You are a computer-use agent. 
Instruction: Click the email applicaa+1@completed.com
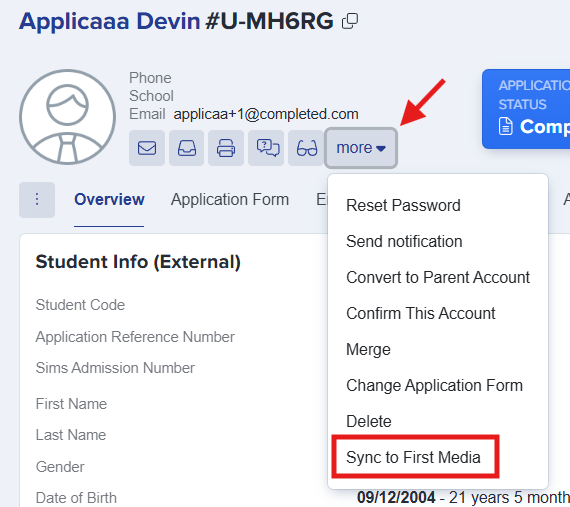click(266, 114)
